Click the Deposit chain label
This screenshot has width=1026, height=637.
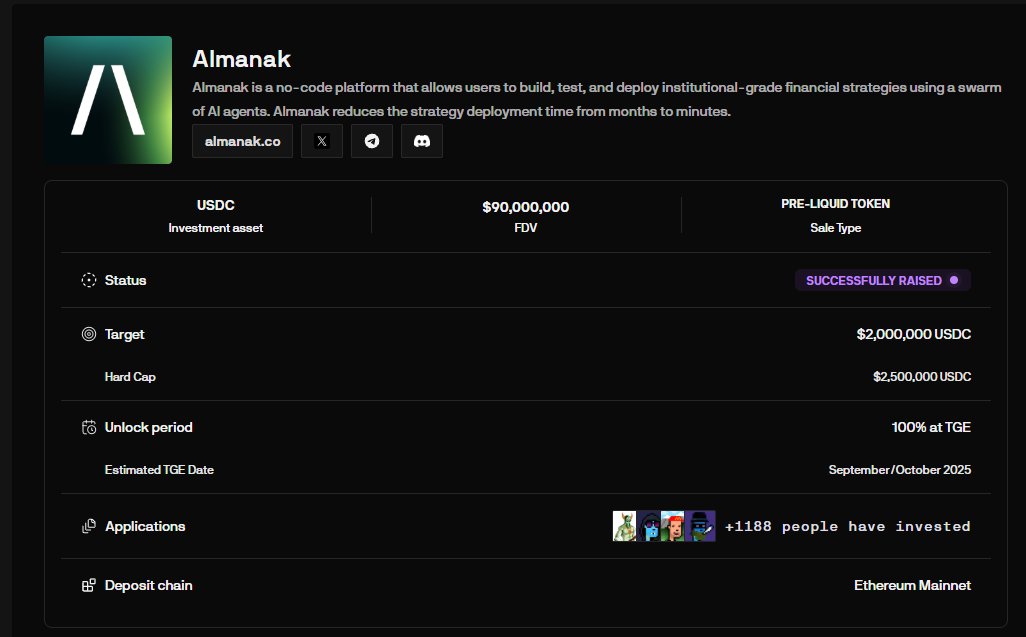[149, 585]
